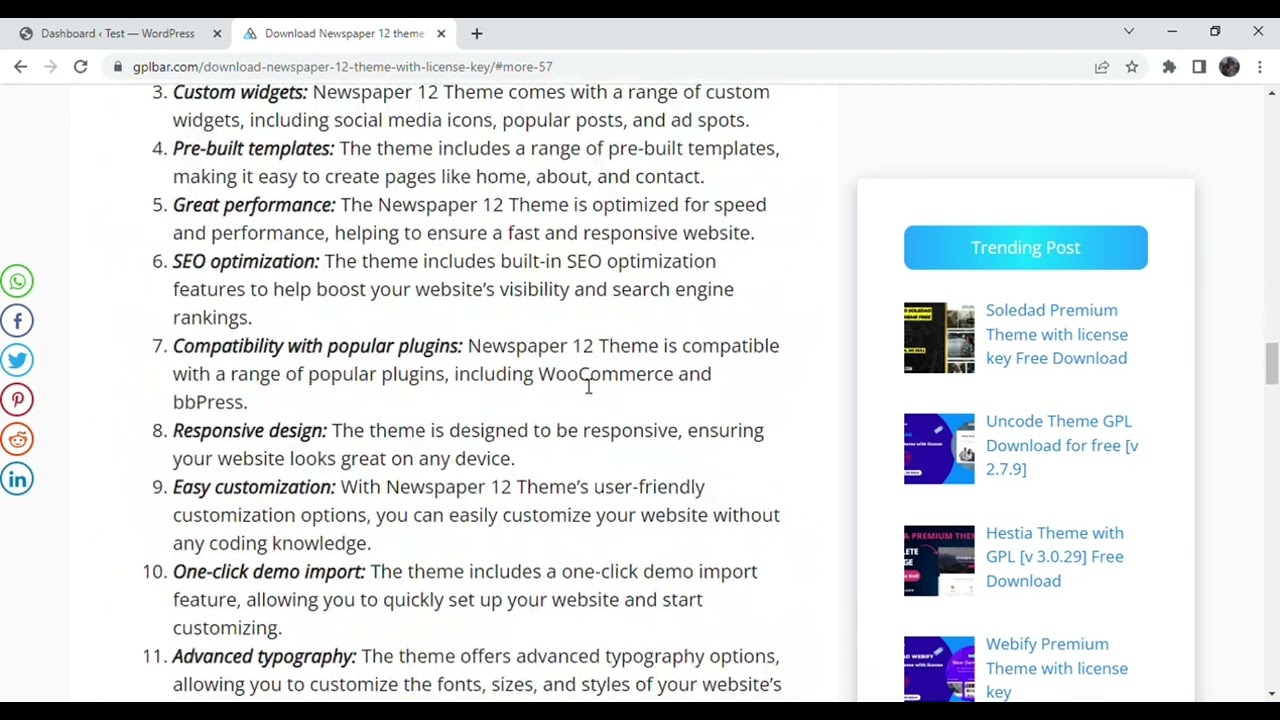Viewport: 1280px width, 720px height.
Task: Share page via Reddit icon
Action: [17, 439]
